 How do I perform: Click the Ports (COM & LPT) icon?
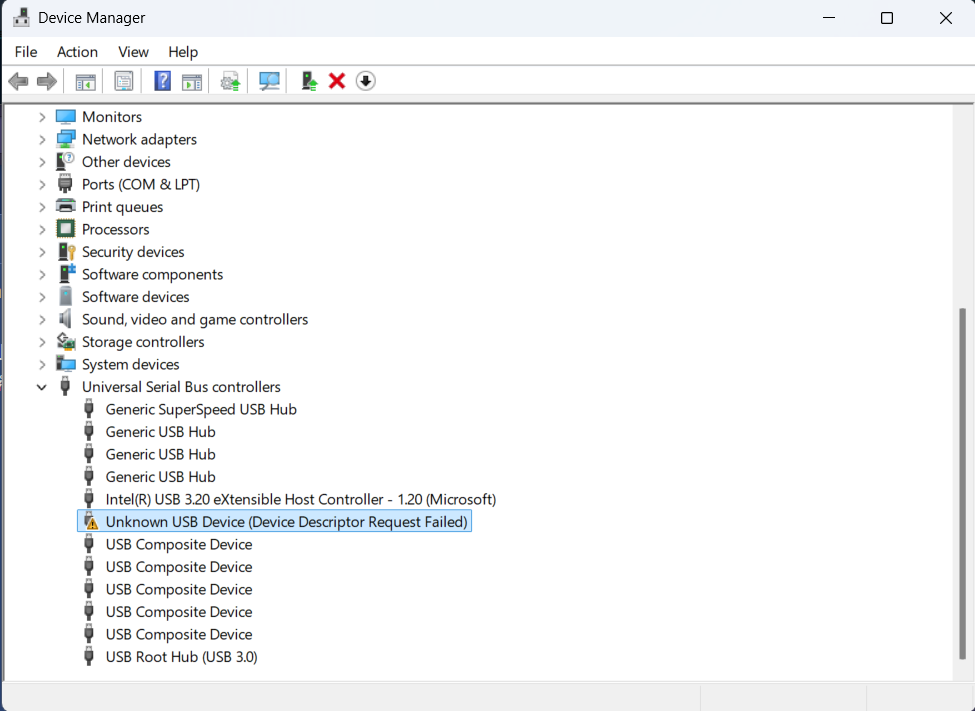(x=65, y=184)
